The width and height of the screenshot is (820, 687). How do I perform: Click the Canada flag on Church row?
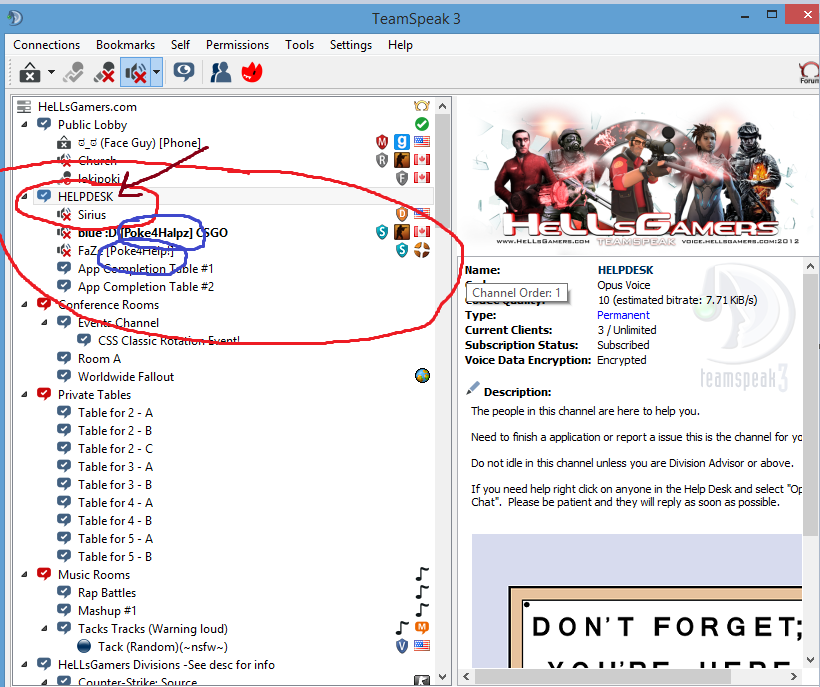coord(422,159)
